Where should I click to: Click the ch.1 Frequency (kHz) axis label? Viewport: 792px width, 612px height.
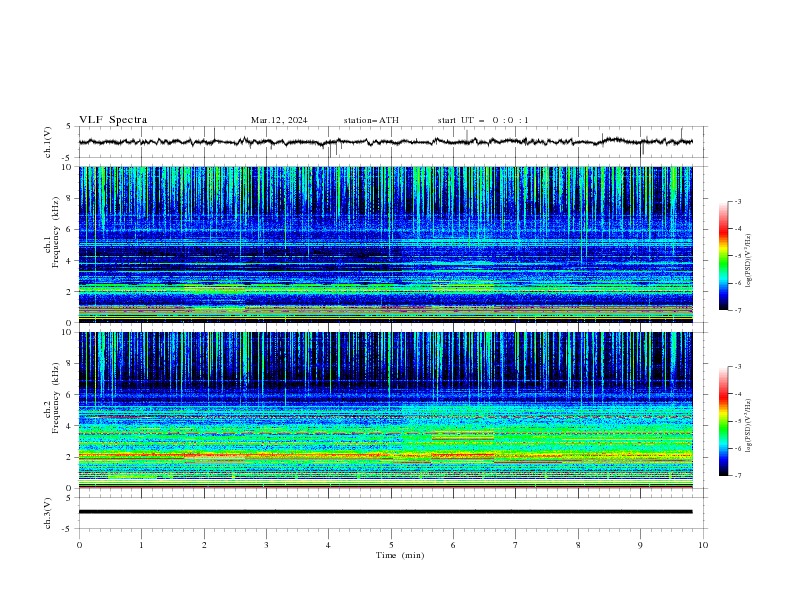pyautogui.click(x=52, y=232)
